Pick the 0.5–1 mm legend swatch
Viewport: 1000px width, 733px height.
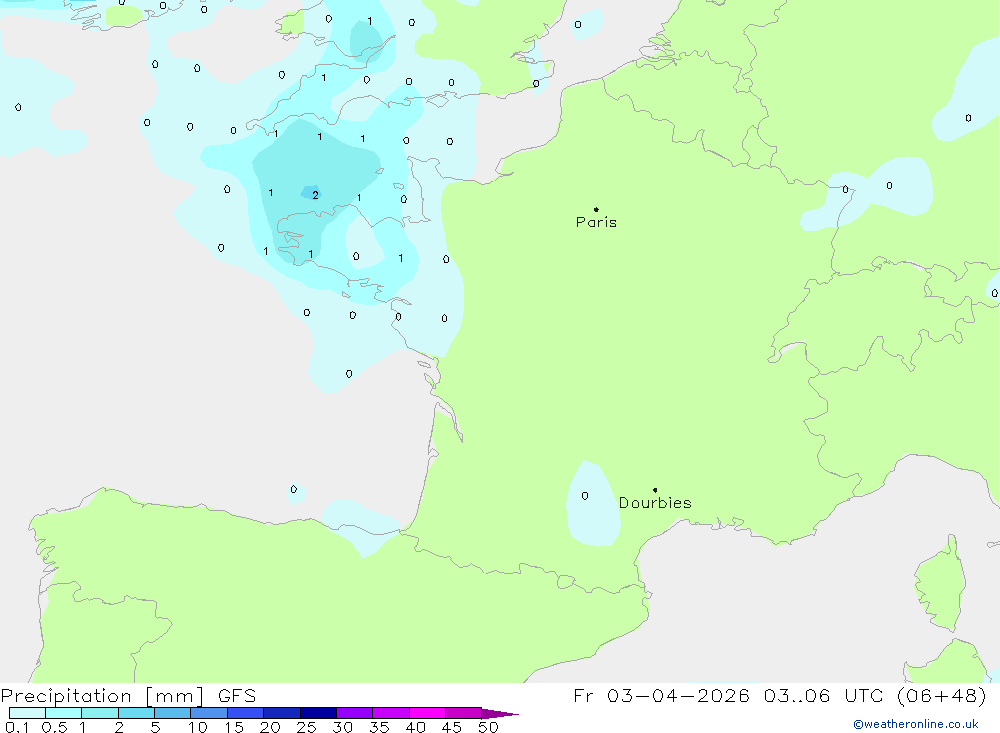(x=64, y=713)
